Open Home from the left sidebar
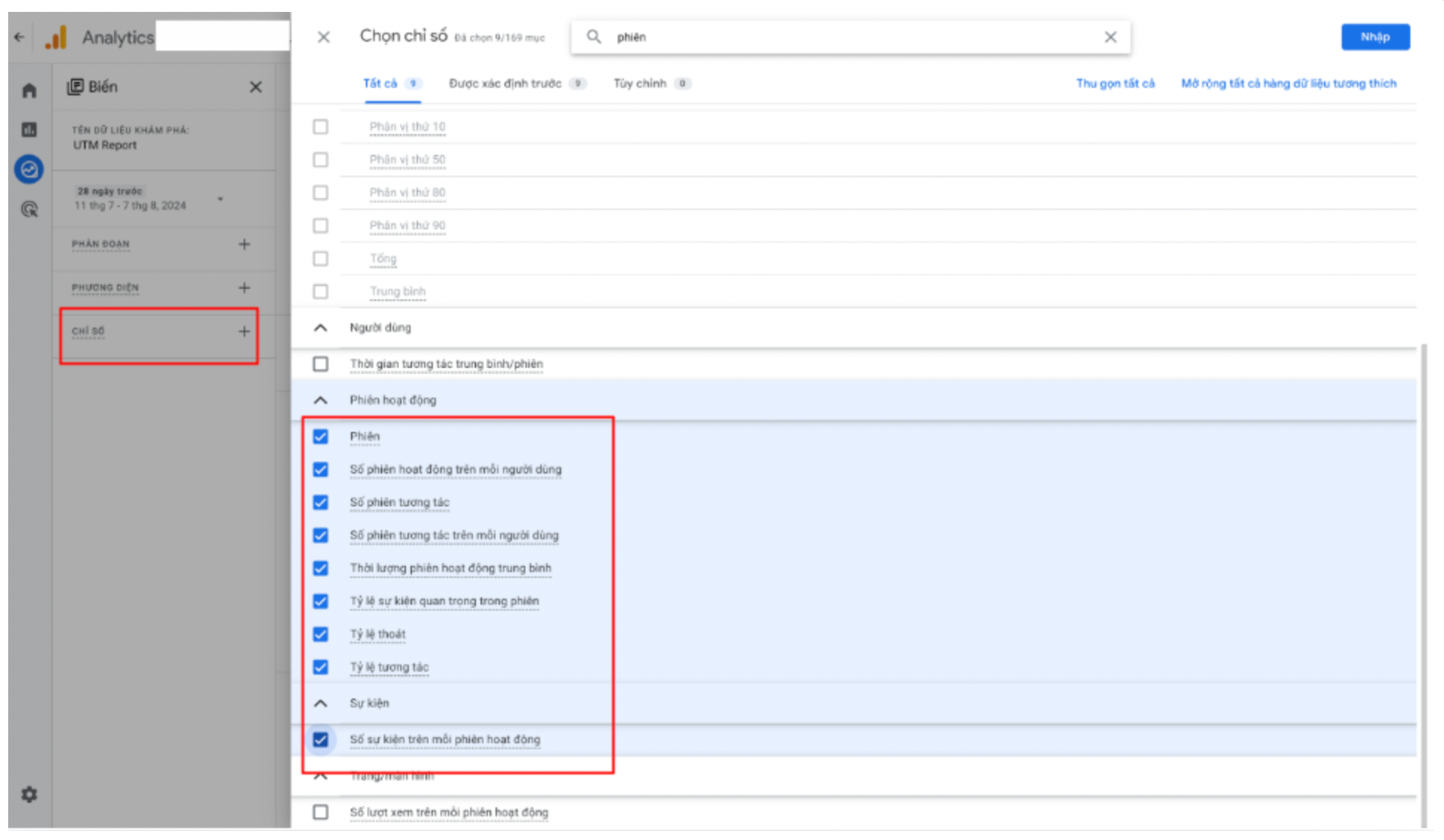The width and height of the screenshot is (1444, 840). [x=29, y=91]
